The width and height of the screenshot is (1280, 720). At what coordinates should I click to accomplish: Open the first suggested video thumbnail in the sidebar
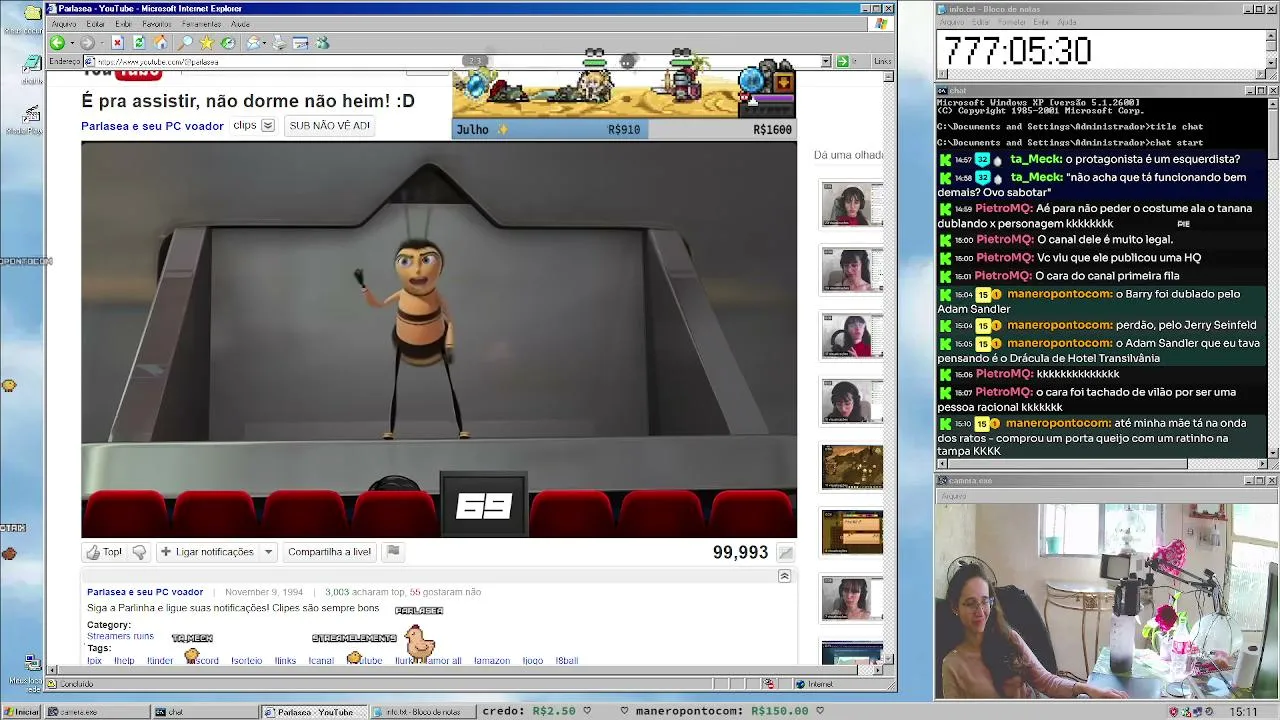852,204
